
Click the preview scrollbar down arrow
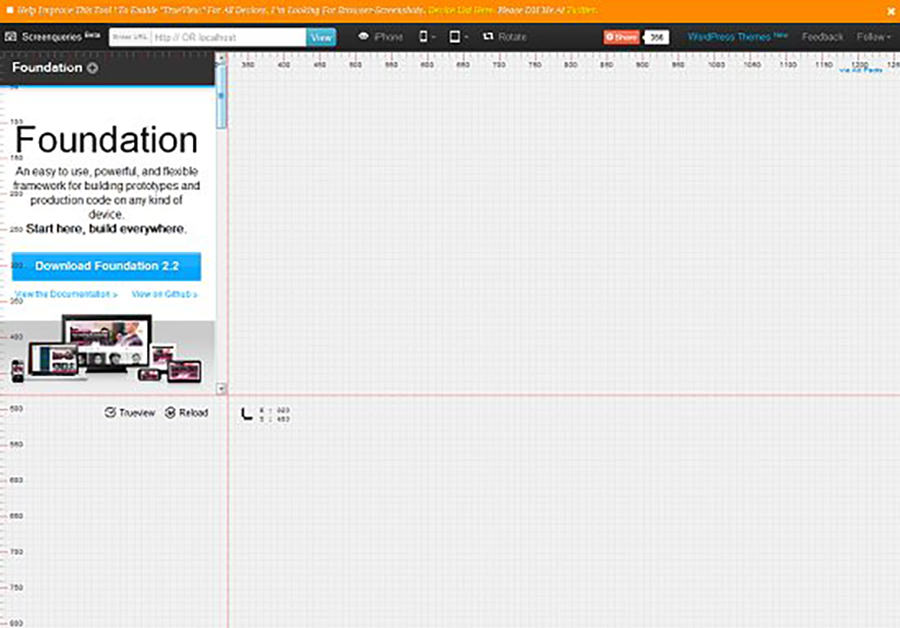[x=222, y=389]
